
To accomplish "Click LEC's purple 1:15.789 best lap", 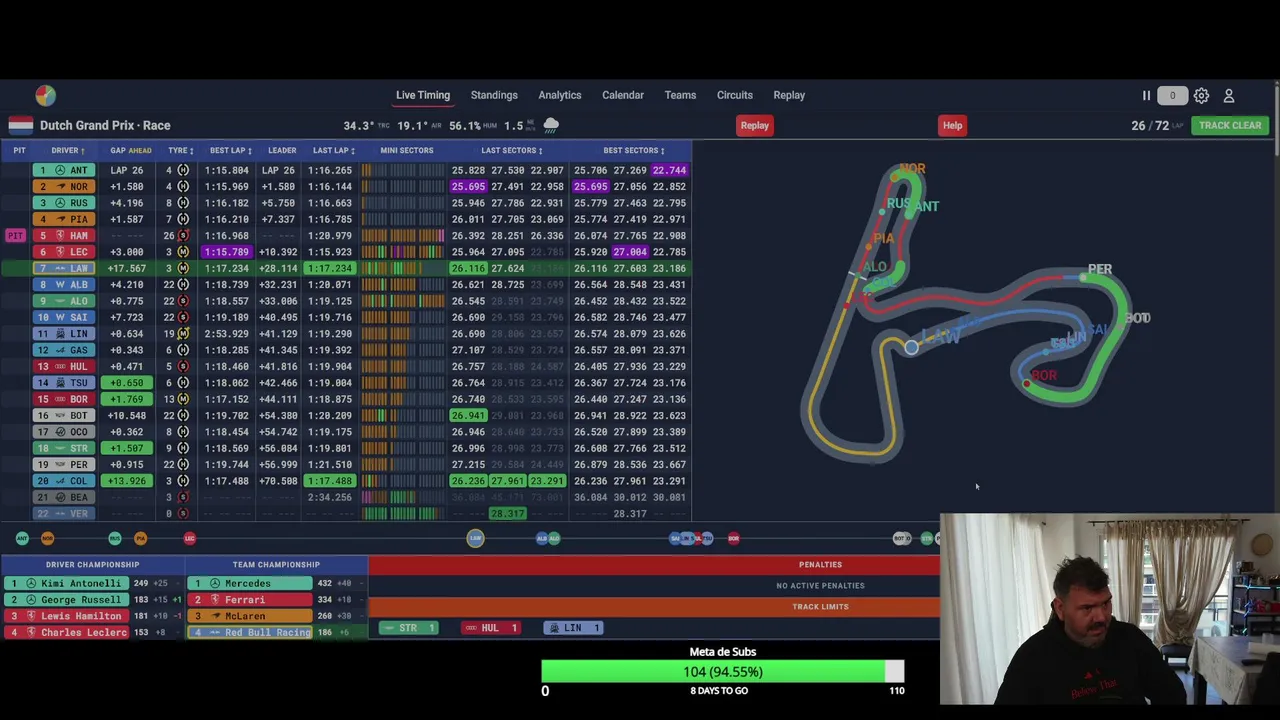I will [x=227, y=252].
